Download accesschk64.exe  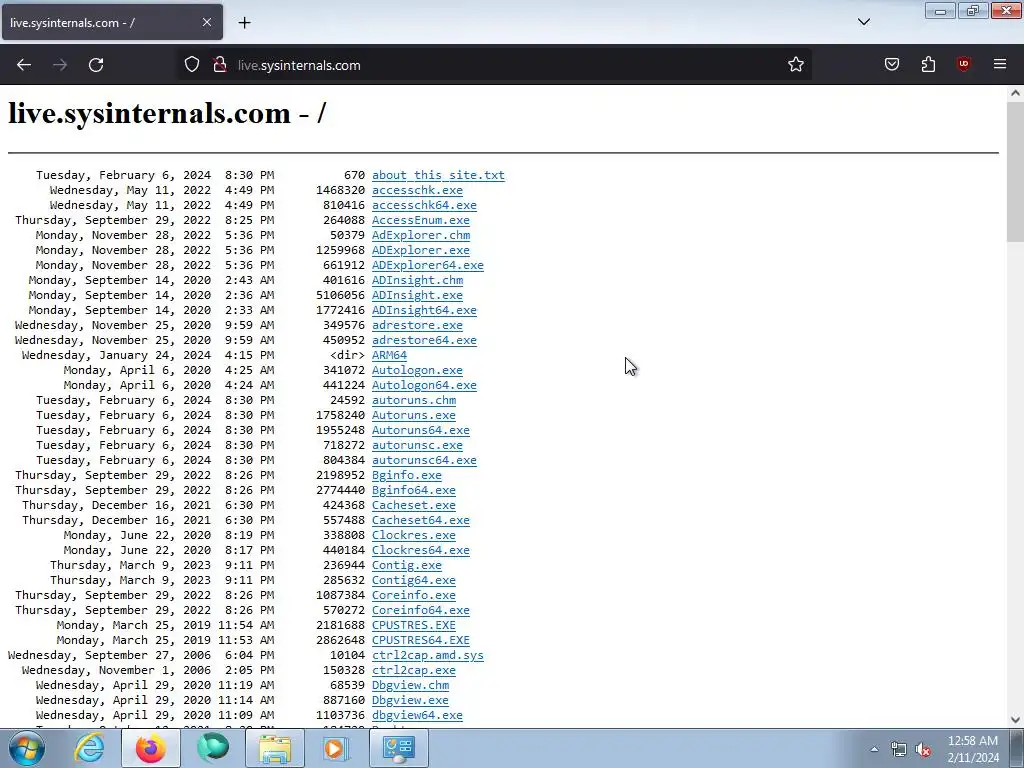(424, 205)
